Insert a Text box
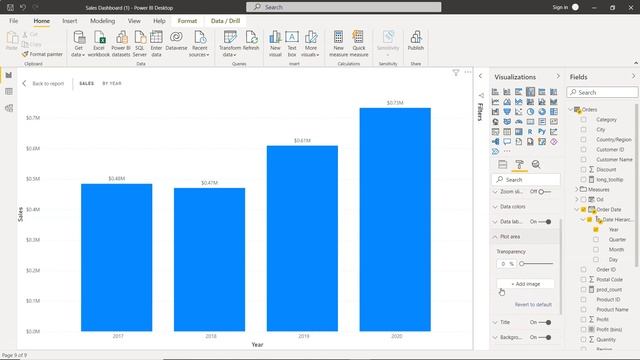The image size is (640, 360). pyautogui.click(x=292, y=44)
